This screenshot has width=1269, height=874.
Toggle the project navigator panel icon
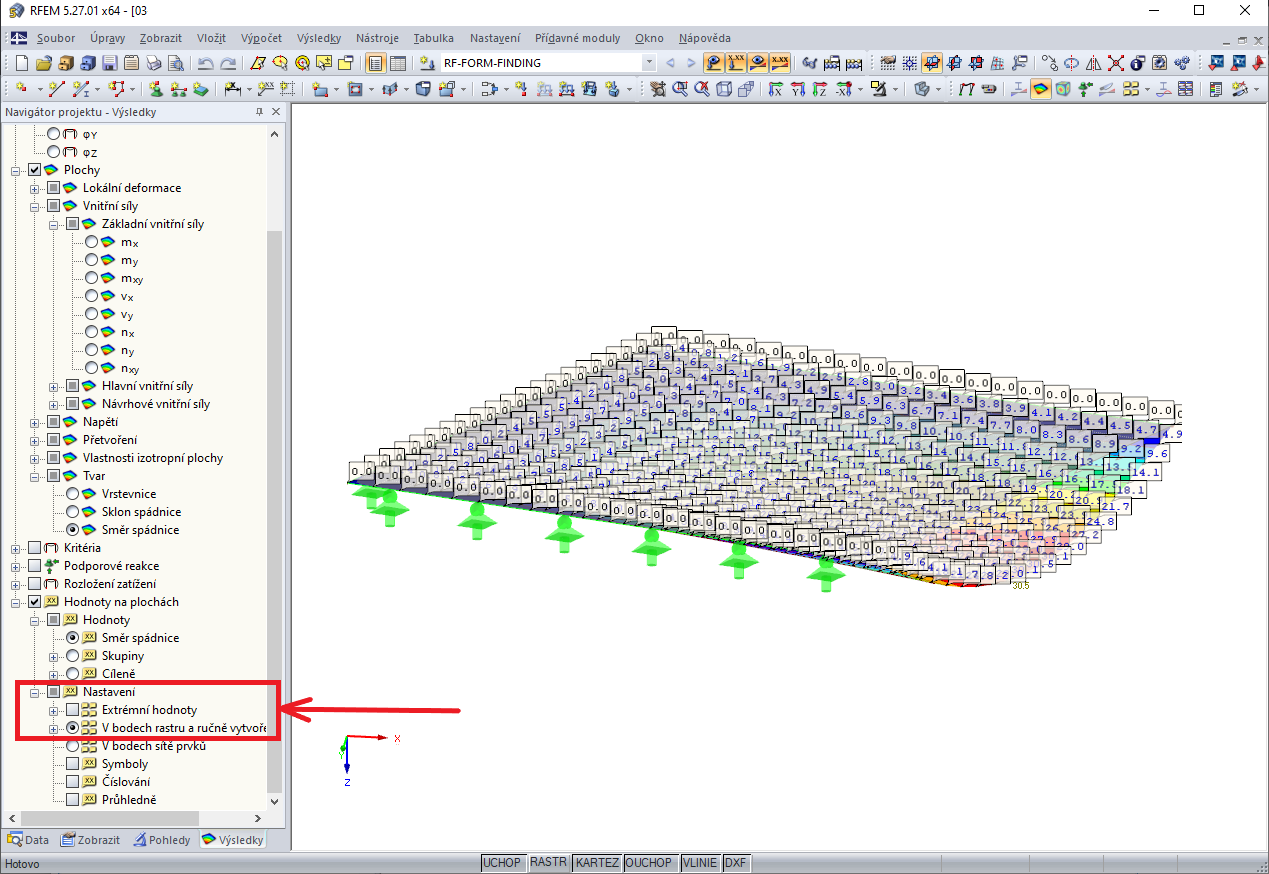(375, 63)
